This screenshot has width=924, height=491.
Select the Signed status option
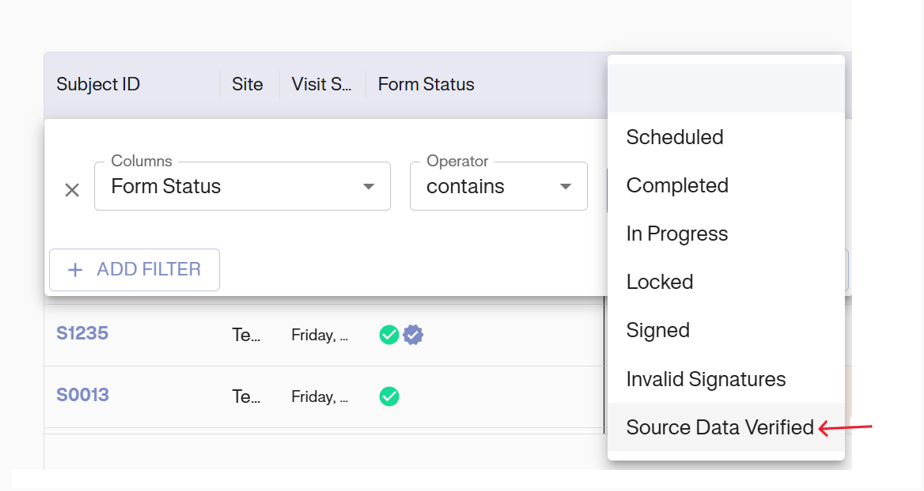[x=658, y=330]
